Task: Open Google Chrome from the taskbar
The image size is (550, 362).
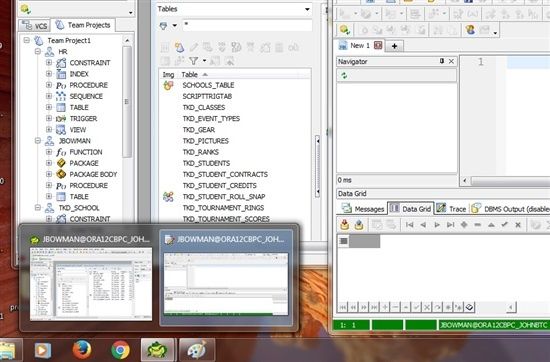Action: [120, 350]
